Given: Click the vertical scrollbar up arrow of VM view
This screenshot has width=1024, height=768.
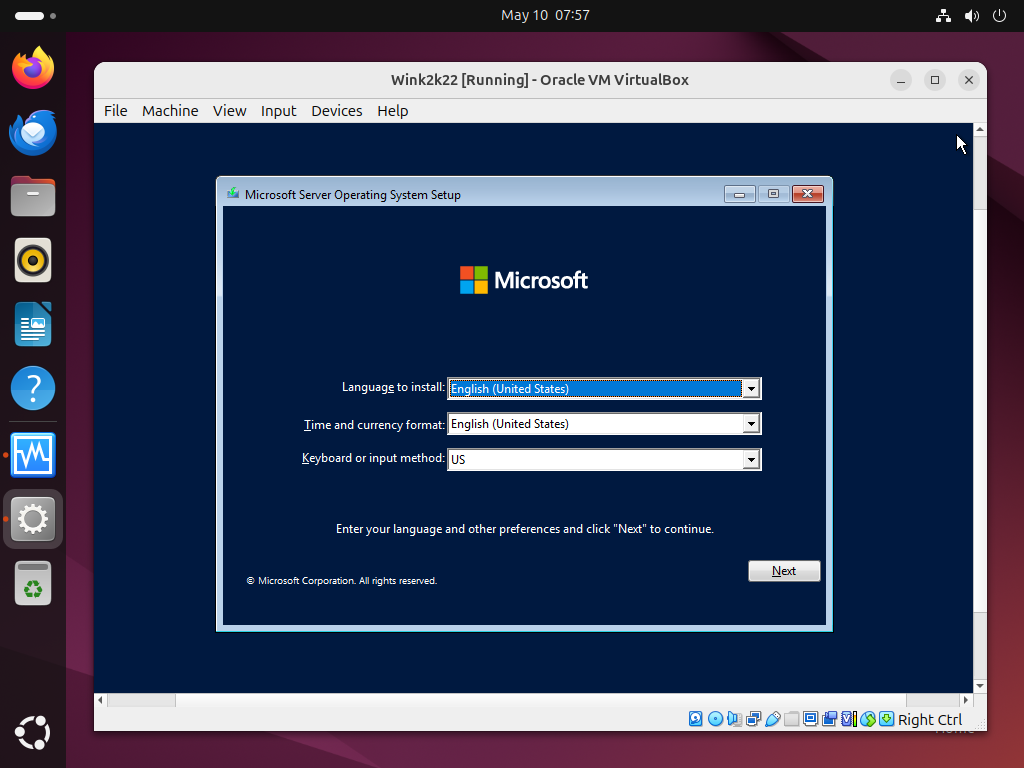Looking at the screenshot, I should [980, 129].
